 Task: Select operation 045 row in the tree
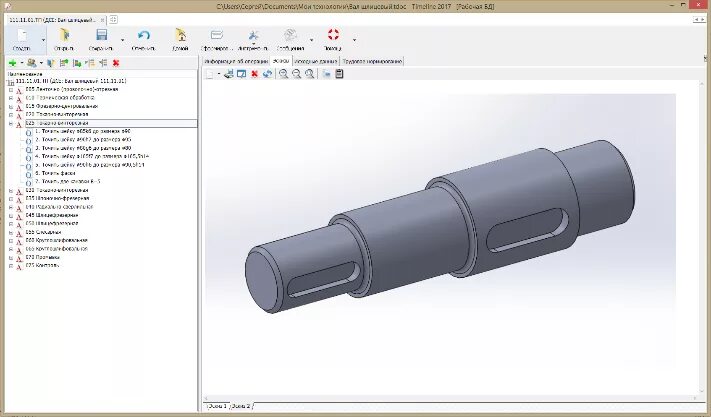point(52,216)
